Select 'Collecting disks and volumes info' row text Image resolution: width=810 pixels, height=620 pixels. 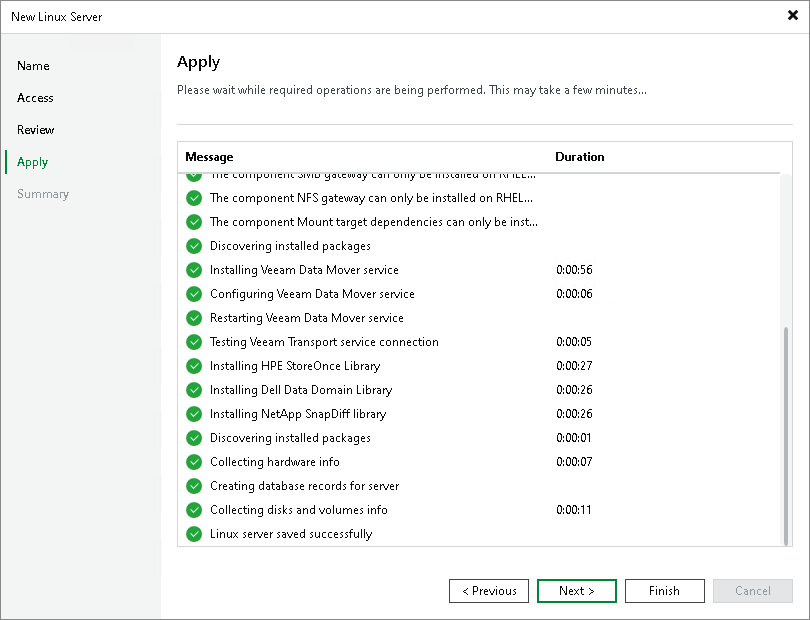pyautogui.click(x=299, y=510)
